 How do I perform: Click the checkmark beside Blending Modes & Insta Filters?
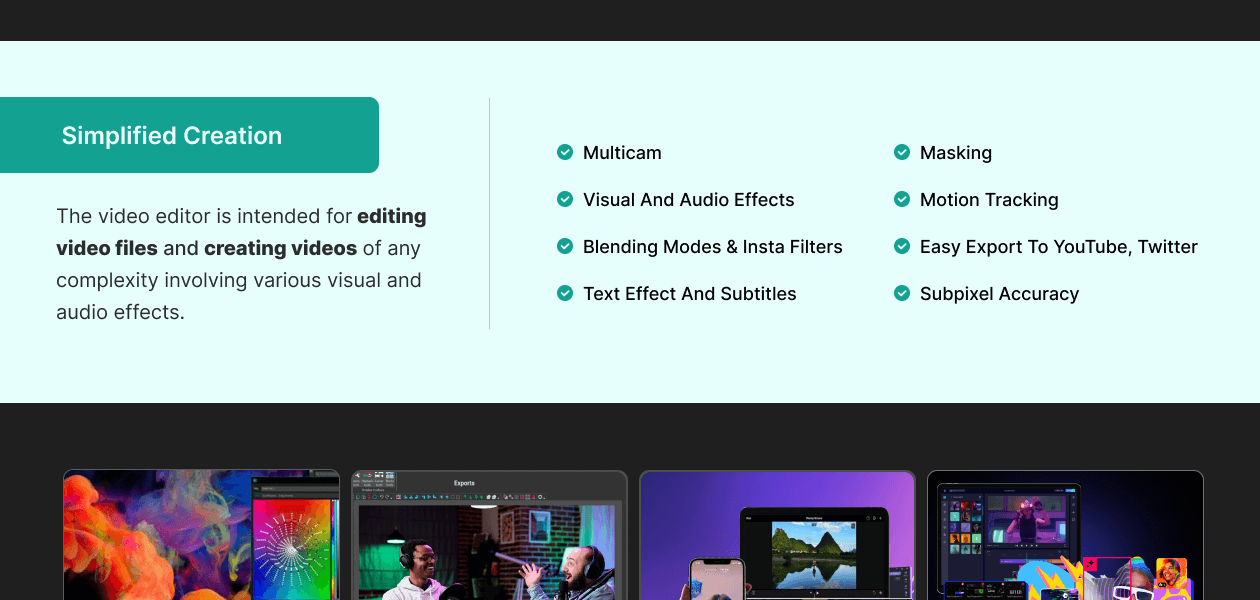565,246
